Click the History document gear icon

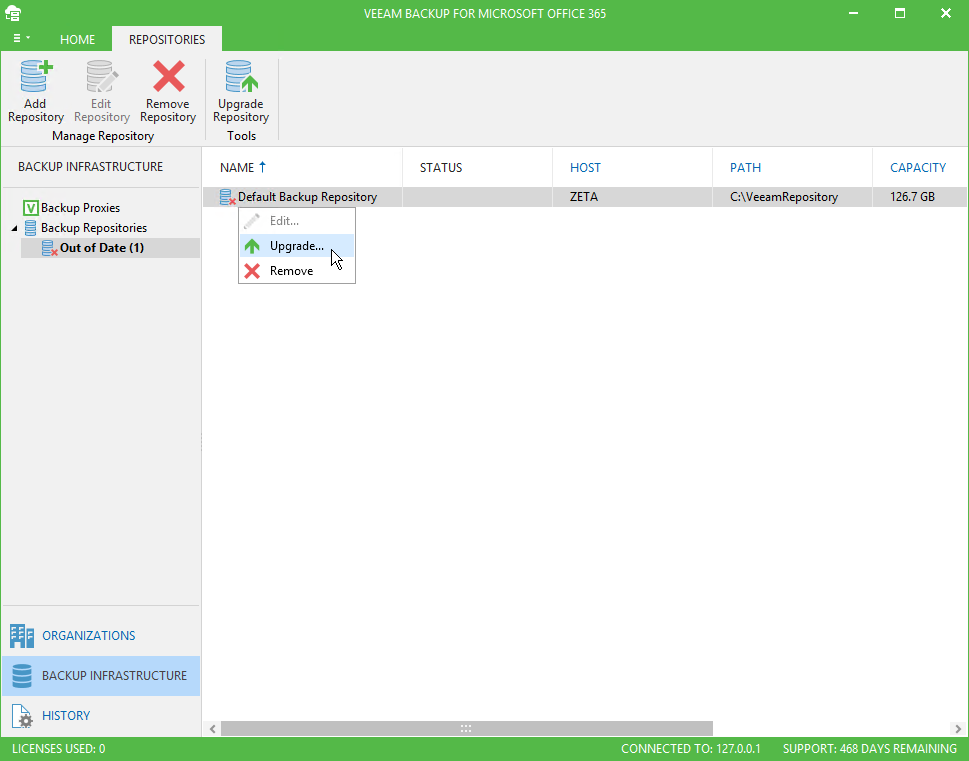[x=22, y=716]
